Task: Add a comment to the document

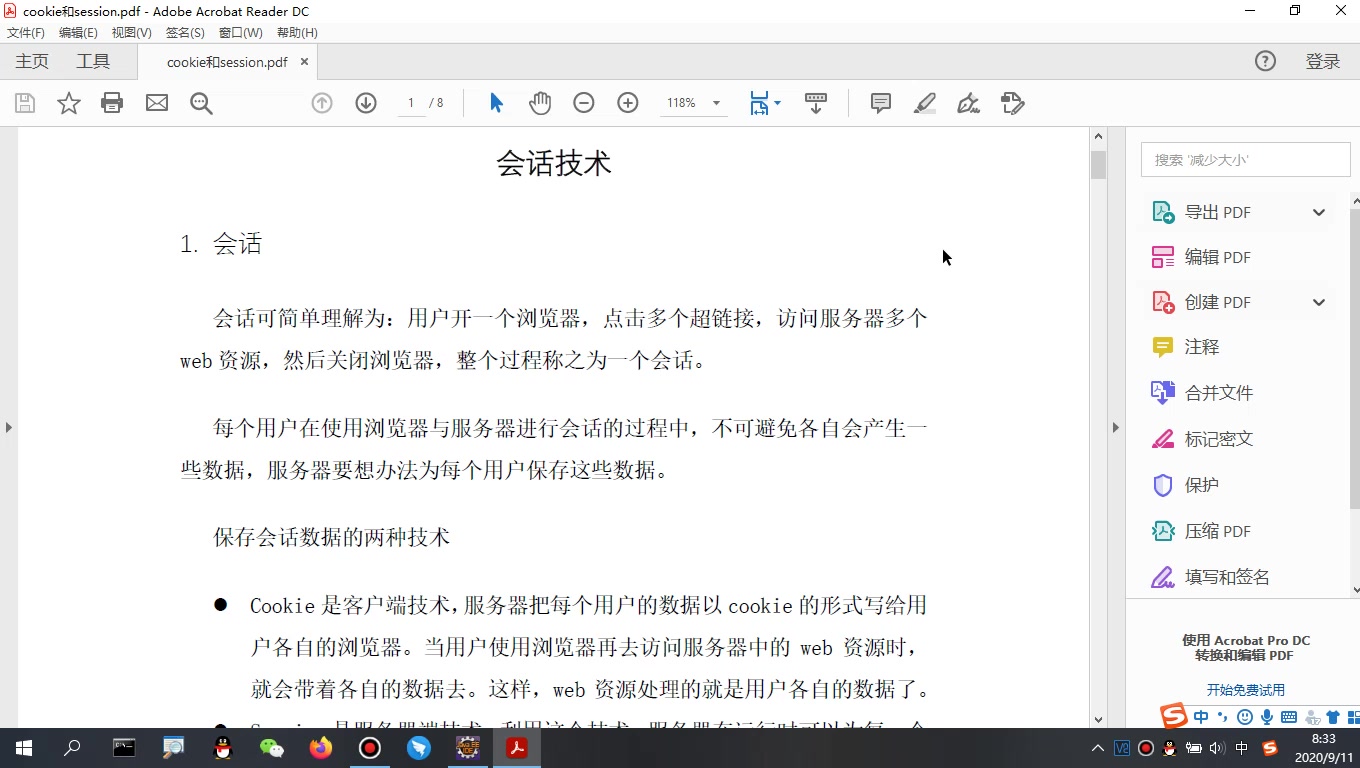Action: click(x=879, y=103)
